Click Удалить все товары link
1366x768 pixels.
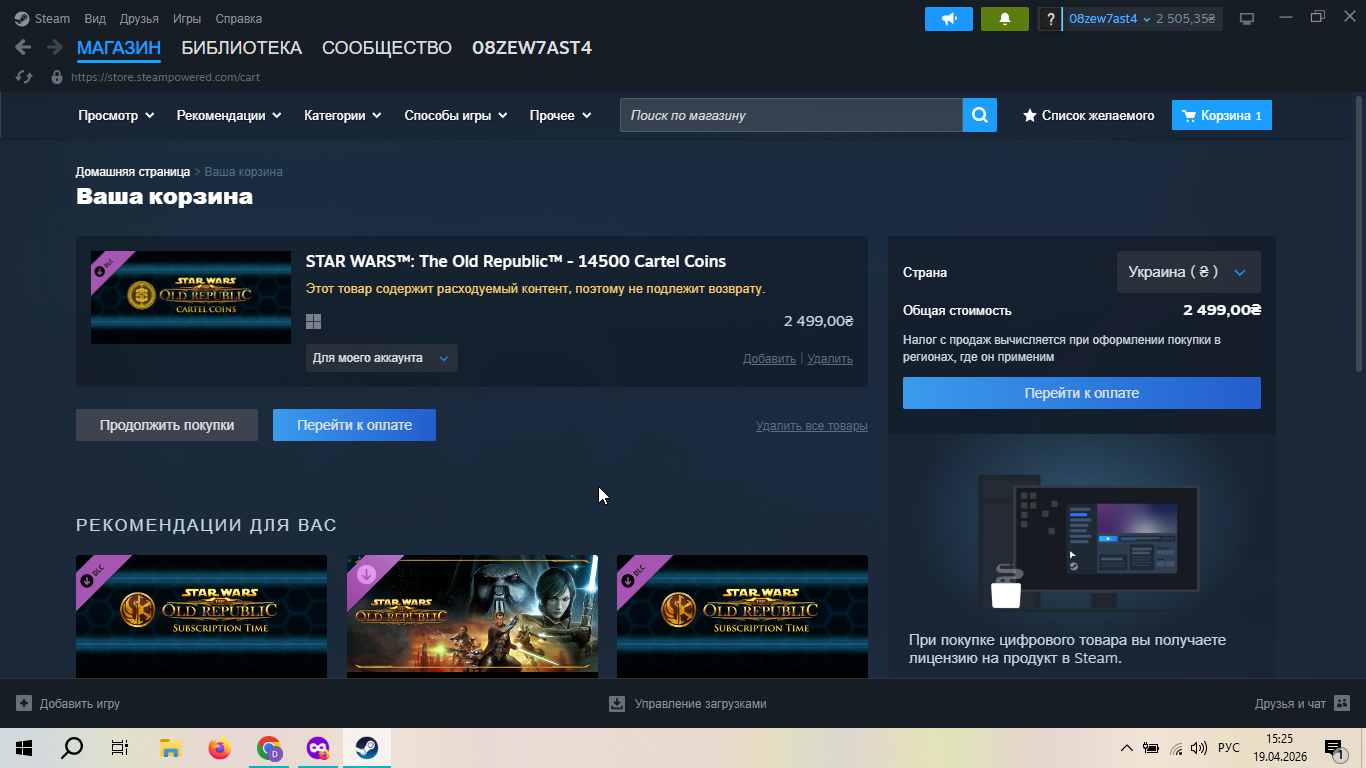tap(812, 426)
